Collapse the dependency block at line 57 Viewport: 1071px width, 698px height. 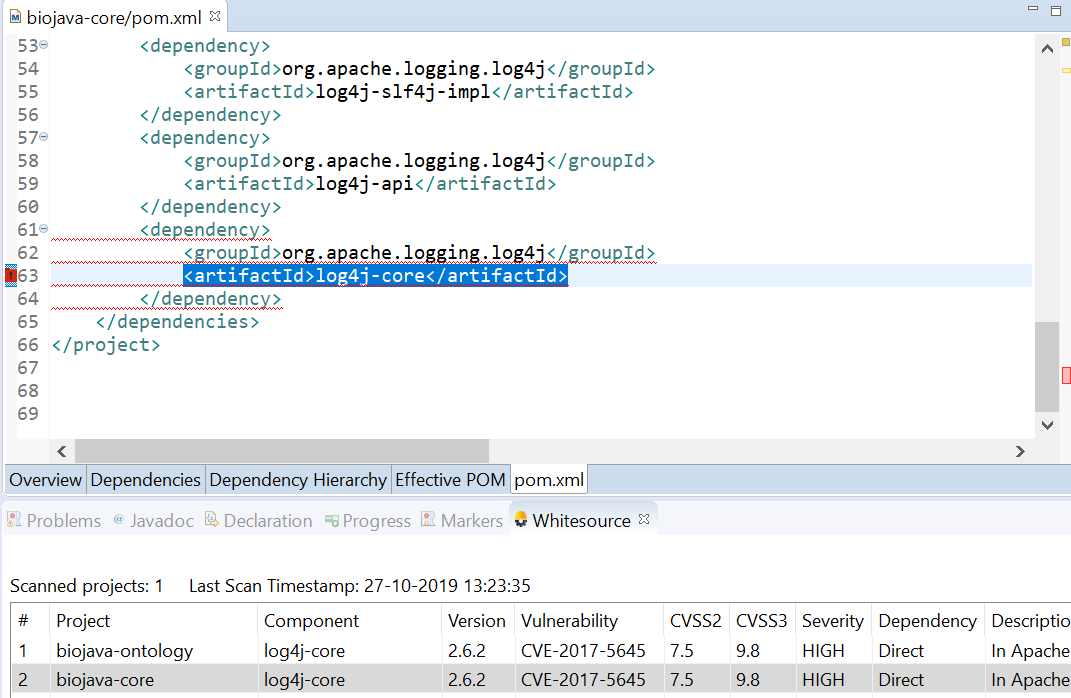[x=44, y=137]
